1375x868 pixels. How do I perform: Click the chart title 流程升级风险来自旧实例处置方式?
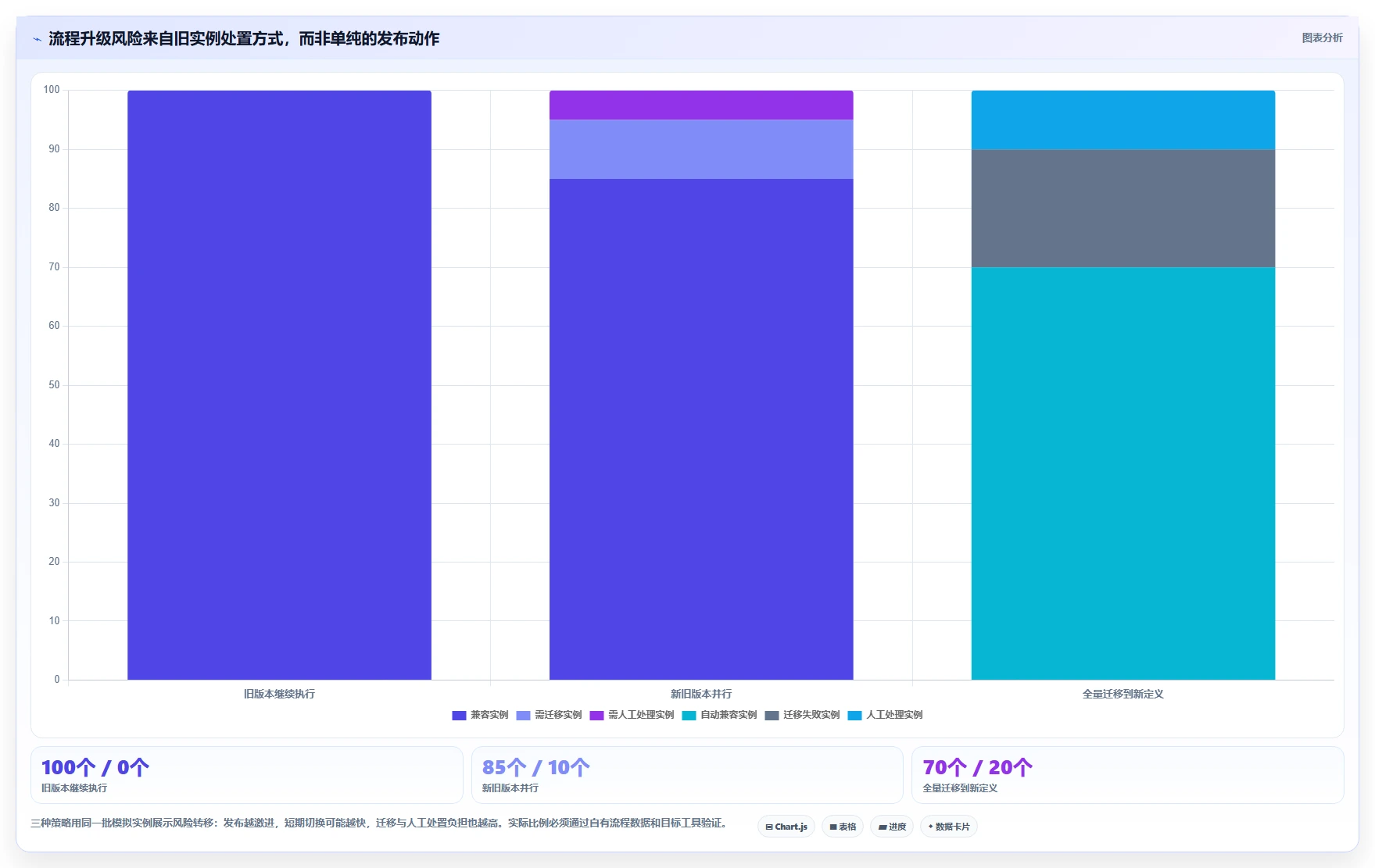(244, 38)
